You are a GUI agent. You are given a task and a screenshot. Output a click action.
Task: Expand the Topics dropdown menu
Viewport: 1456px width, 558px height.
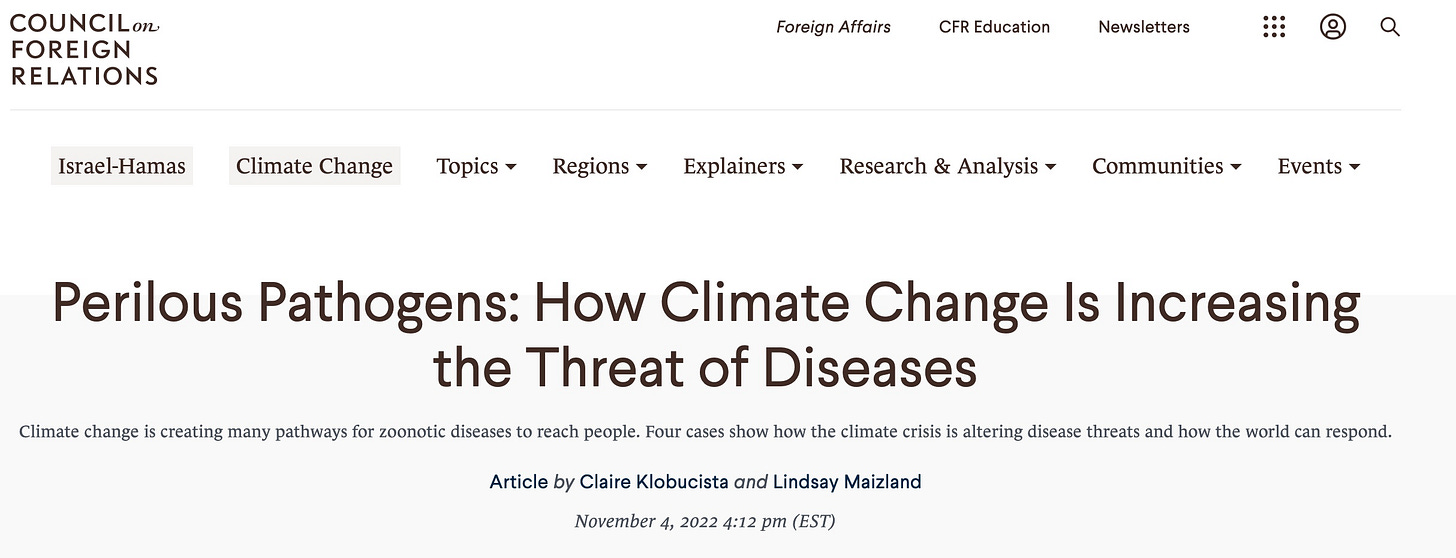(476, 166)
